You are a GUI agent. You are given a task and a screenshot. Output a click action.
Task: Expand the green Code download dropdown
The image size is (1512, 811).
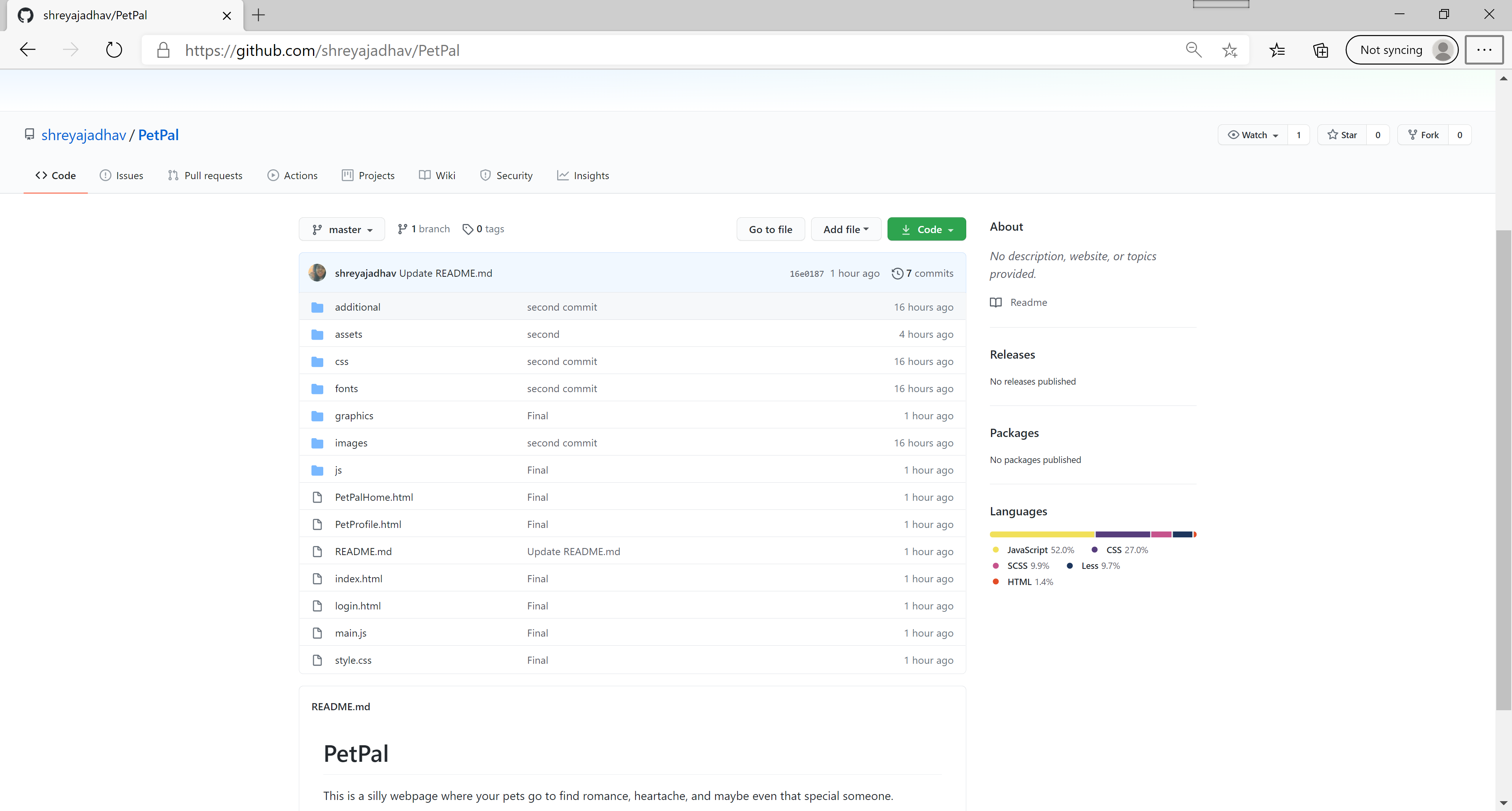tap(926, 230)
